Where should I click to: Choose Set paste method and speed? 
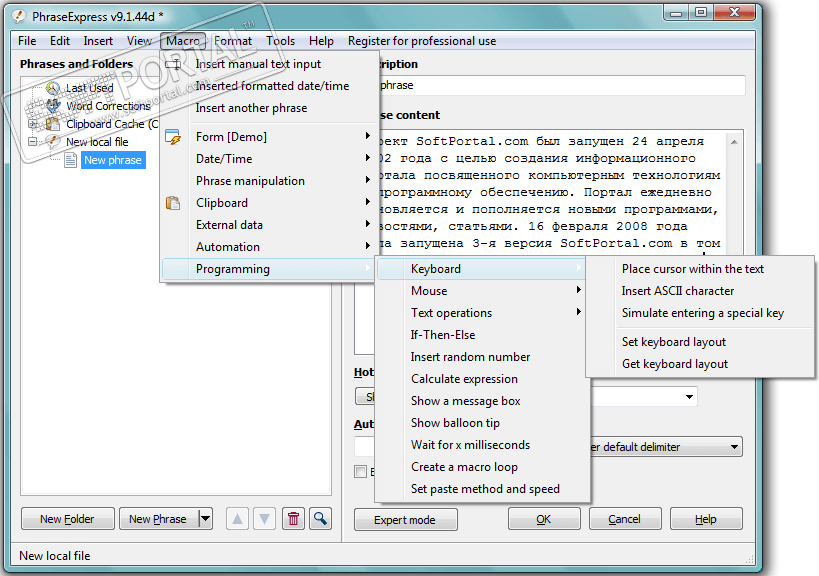[482, 489]
